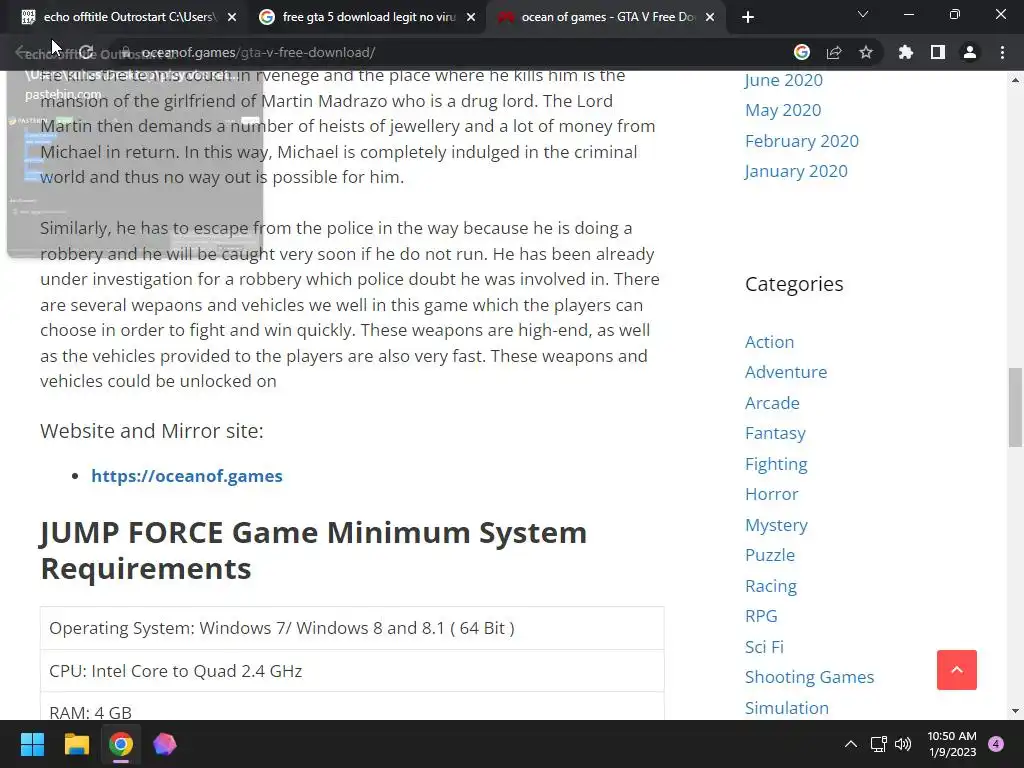
Task: Open the Mystery category
Action: point(776,525)
